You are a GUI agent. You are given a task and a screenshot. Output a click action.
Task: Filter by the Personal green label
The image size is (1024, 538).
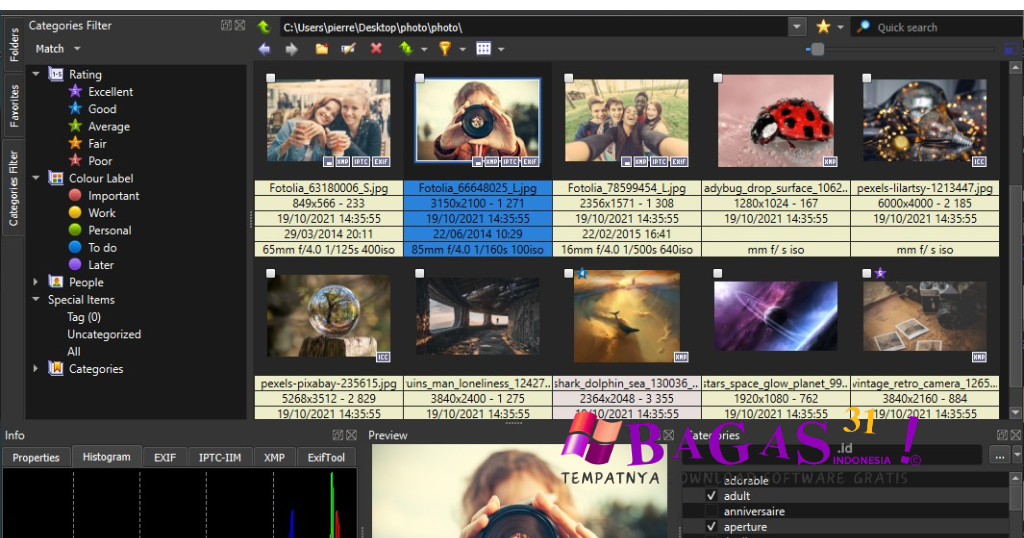pos(100,230)
